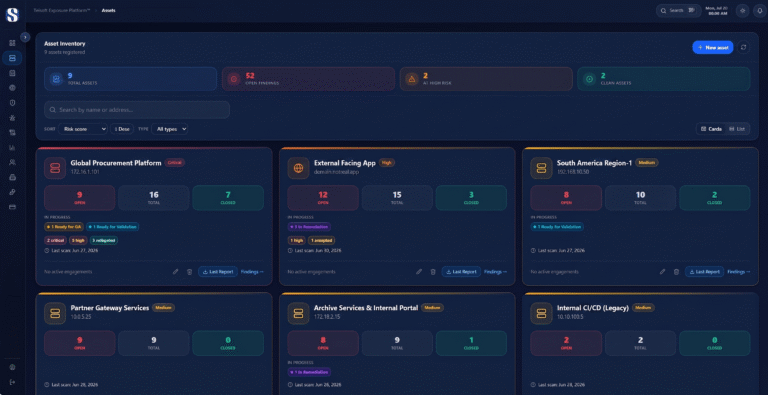Delete the South America Region-1 trash icon
This screenshot has width=768, height=395.
coord(676,272)
